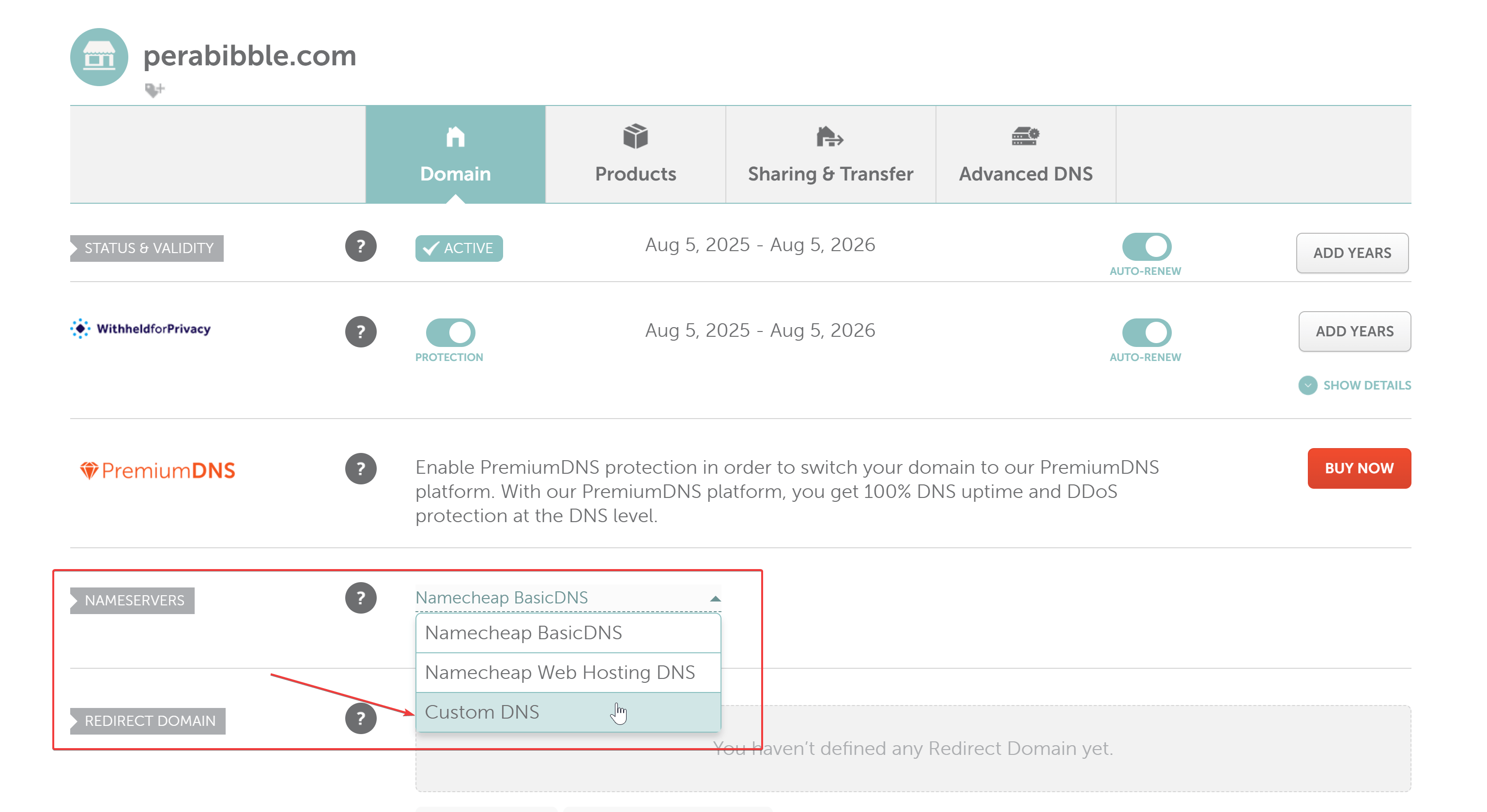Click Add Years for domain validity
Viewport: 1487px width, 812px height.
(x=1352, y=253)
